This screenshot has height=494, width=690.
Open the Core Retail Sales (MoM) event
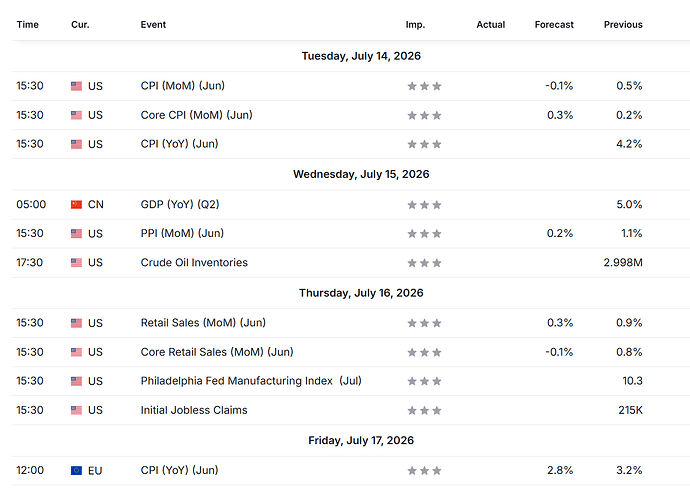click(217, 352)
